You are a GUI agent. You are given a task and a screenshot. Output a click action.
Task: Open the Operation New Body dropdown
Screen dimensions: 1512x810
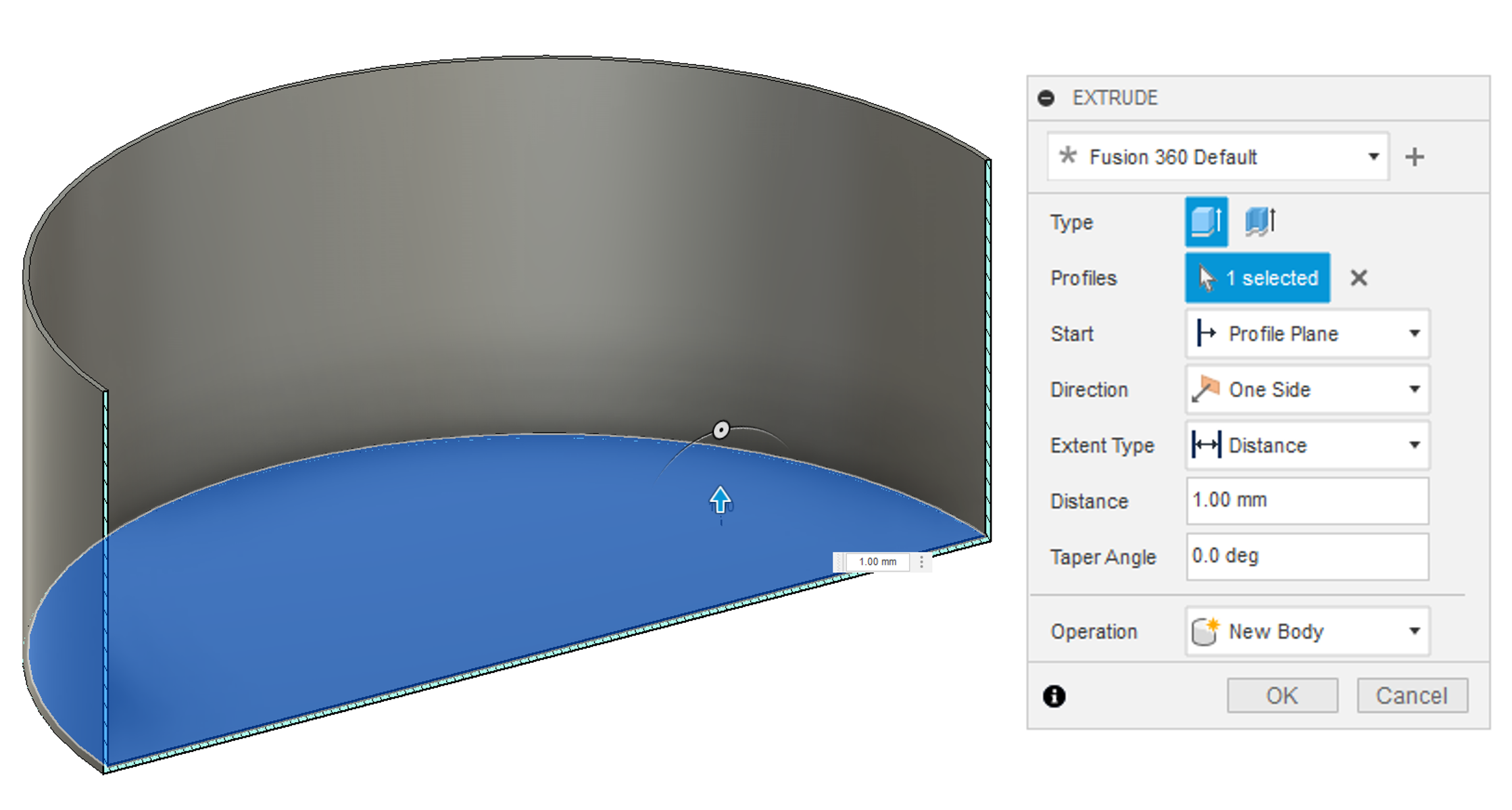1307,632
